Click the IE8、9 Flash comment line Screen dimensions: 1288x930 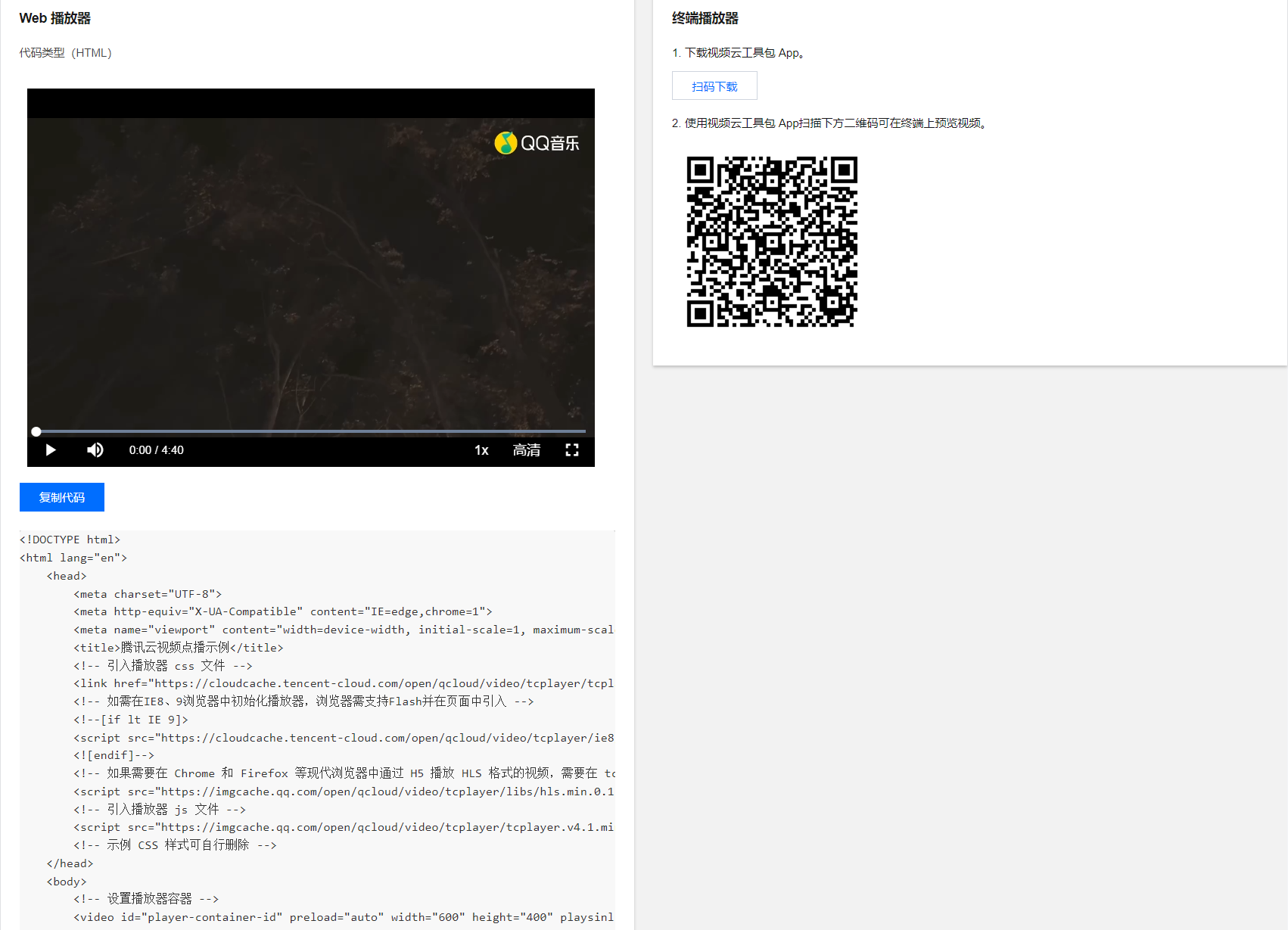click(x=303, y=701)
